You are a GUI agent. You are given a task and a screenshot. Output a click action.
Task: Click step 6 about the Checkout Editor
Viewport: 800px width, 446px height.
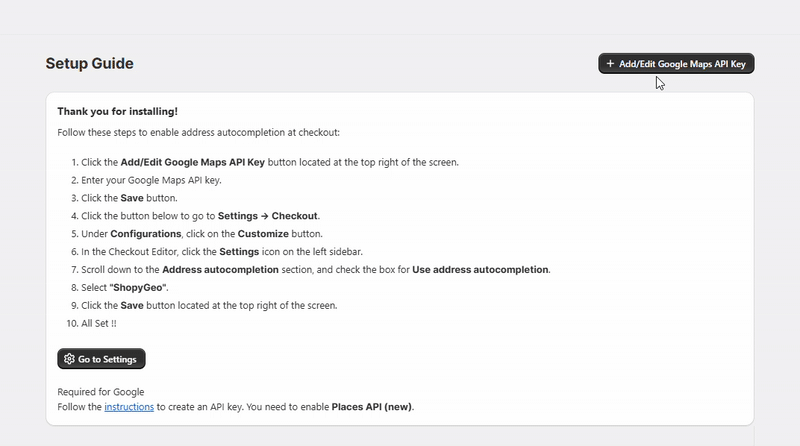(222, 252)
